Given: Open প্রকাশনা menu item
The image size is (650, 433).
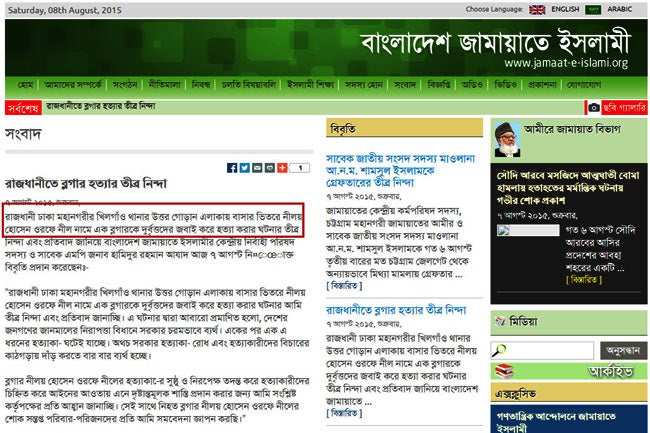Looking at the screenshot, I should pyautogui.click(x=542, y=85).
